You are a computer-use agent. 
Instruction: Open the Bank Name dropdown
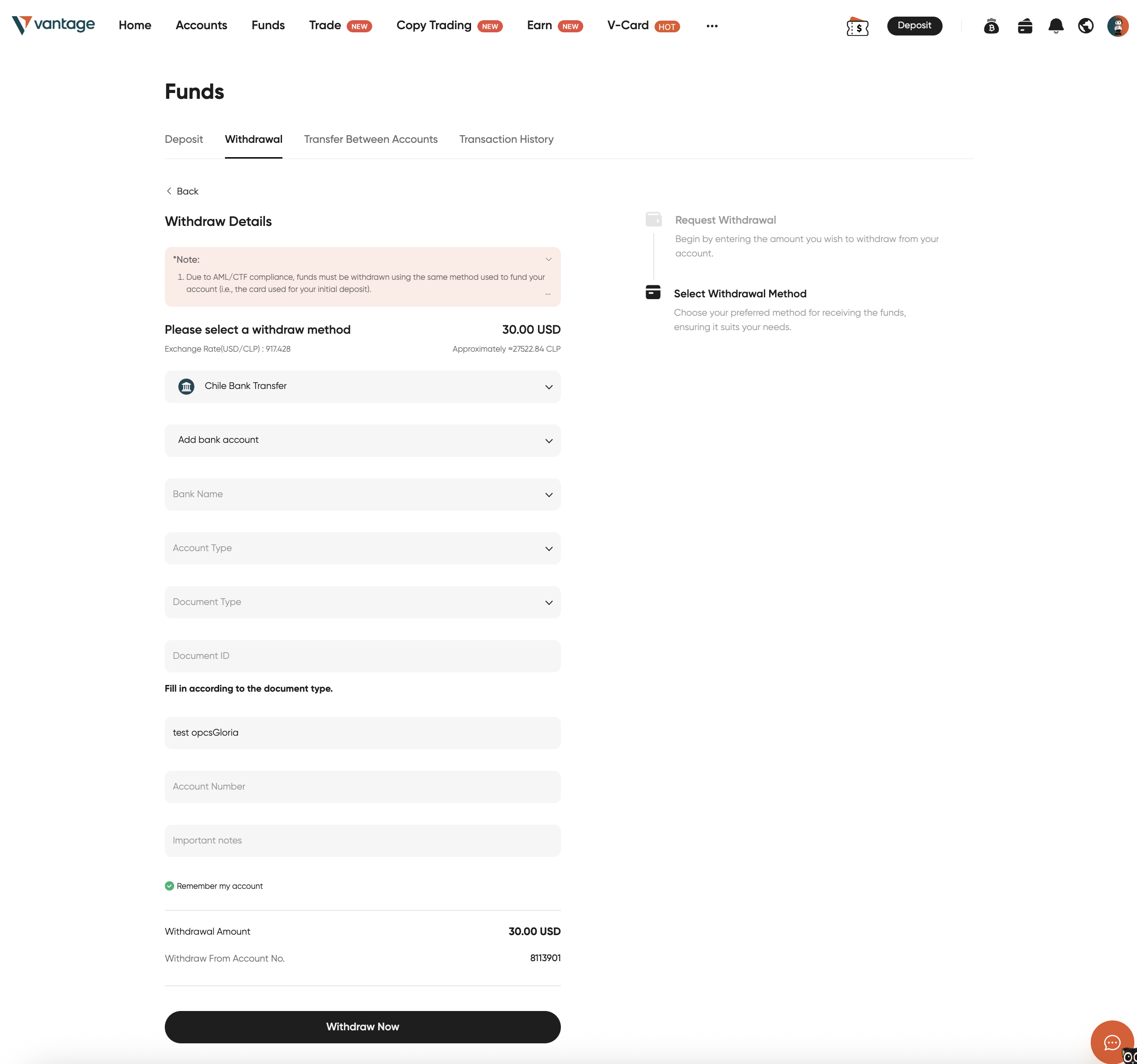[362, 494]
